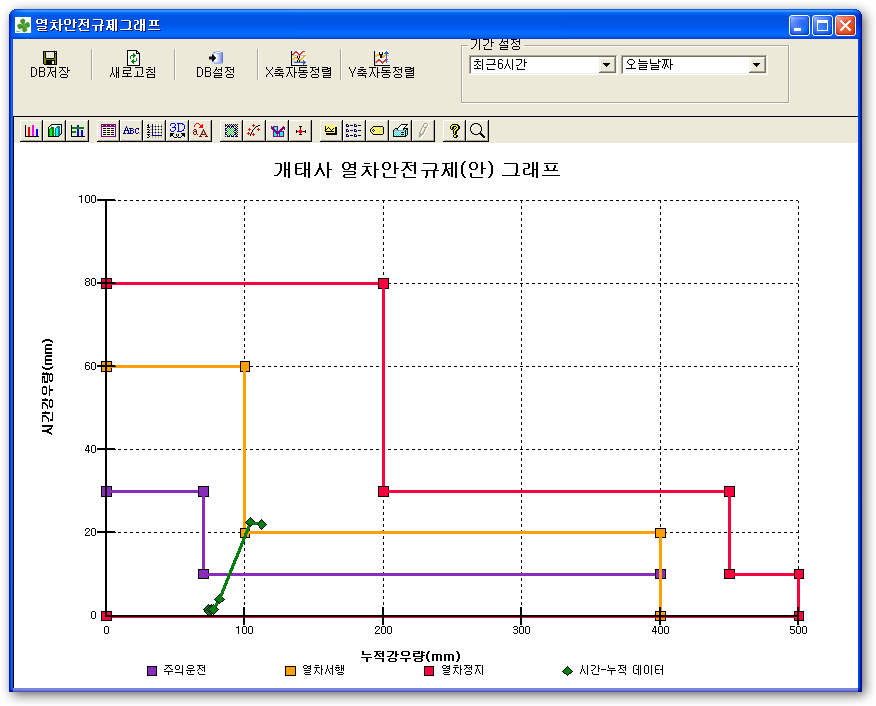Select the bar chart gallery icon
Screen dimensions: 876x706
[32, 130]
